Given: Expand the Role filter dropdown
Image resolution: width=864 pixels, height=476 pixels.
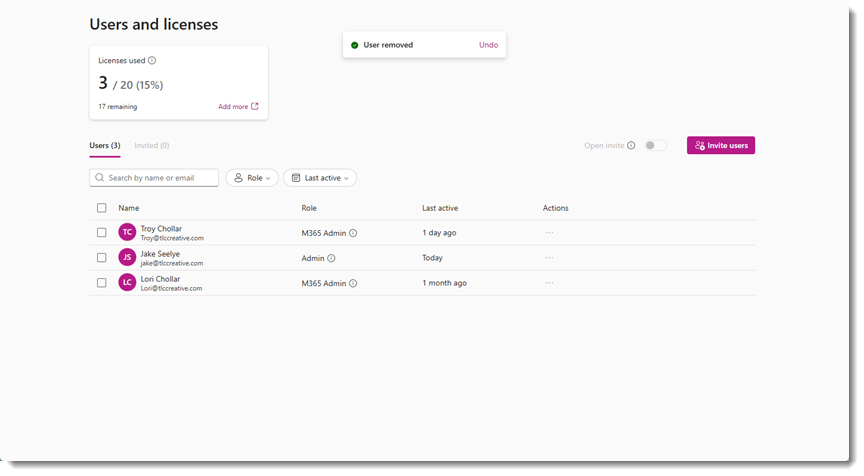Looking at the screenshot, I should click(x=252, y=178).
